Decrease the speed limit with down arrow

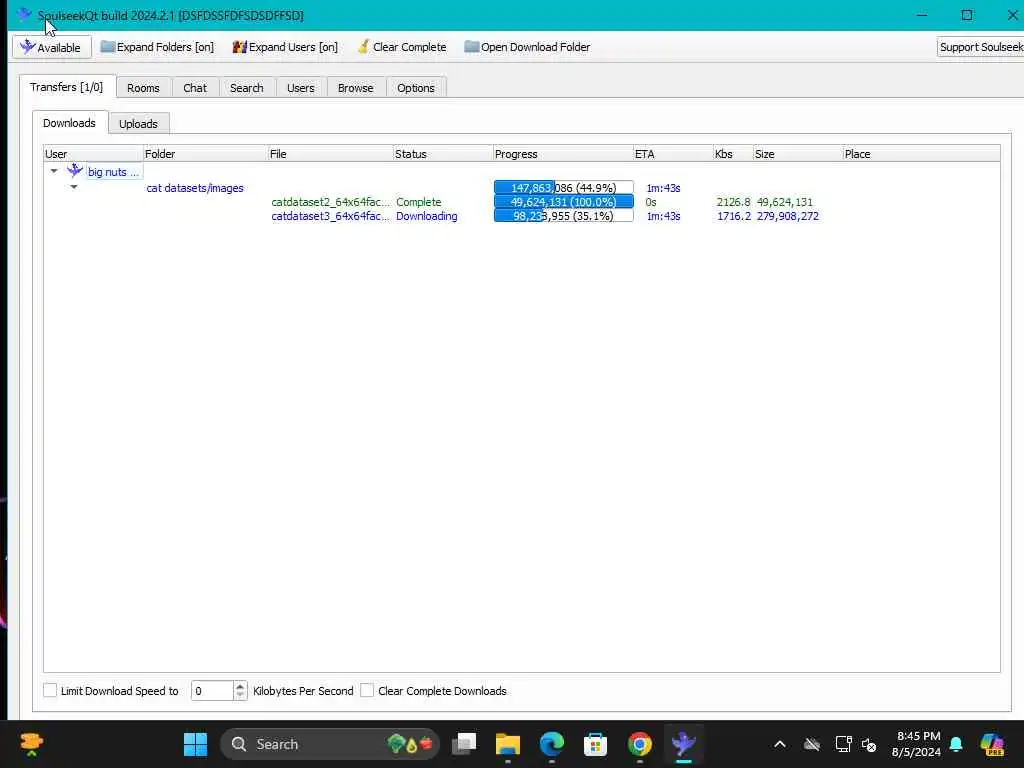(240, 696)
